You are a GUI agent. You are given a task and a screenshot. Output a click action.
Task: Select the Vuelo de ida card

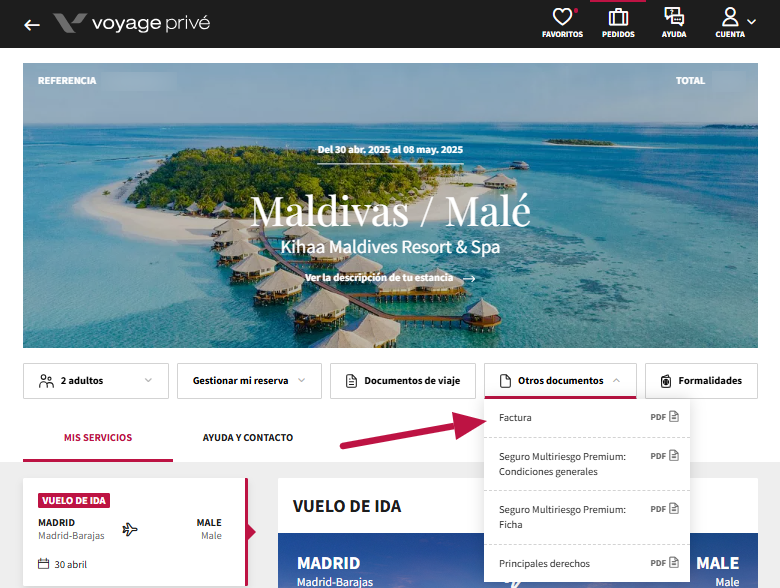point(135,532)
